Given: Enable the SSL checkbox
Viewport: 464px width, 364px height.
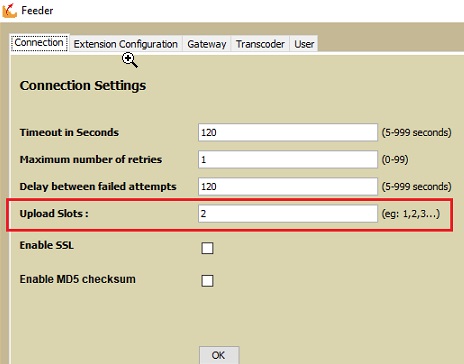Looking at the screenshot, I should click(x=207, y=248).
